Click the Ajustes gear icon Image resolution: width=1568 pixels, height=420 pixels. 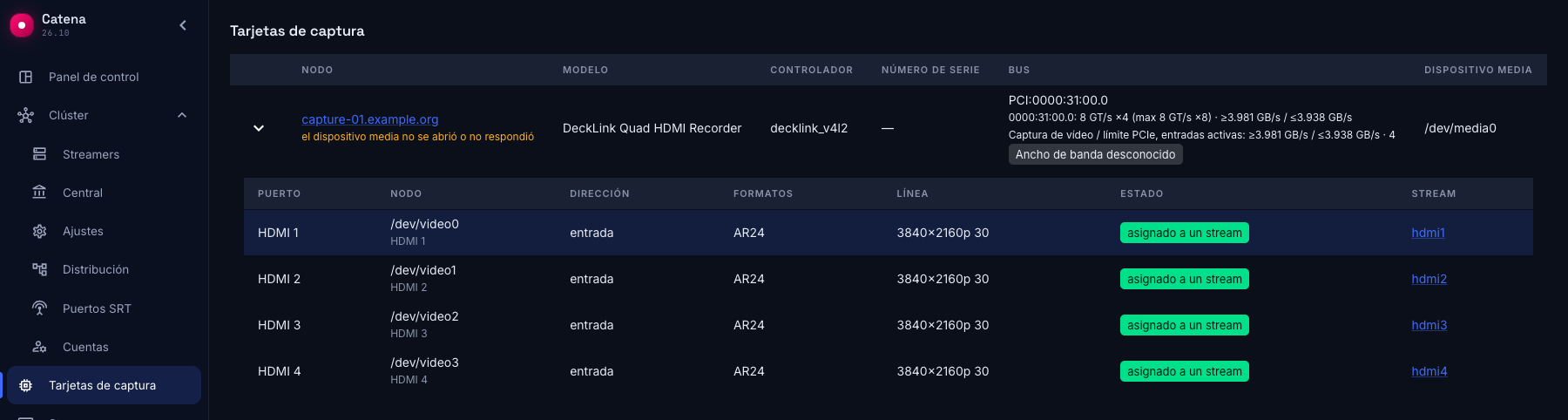click(x=39, y=231)
